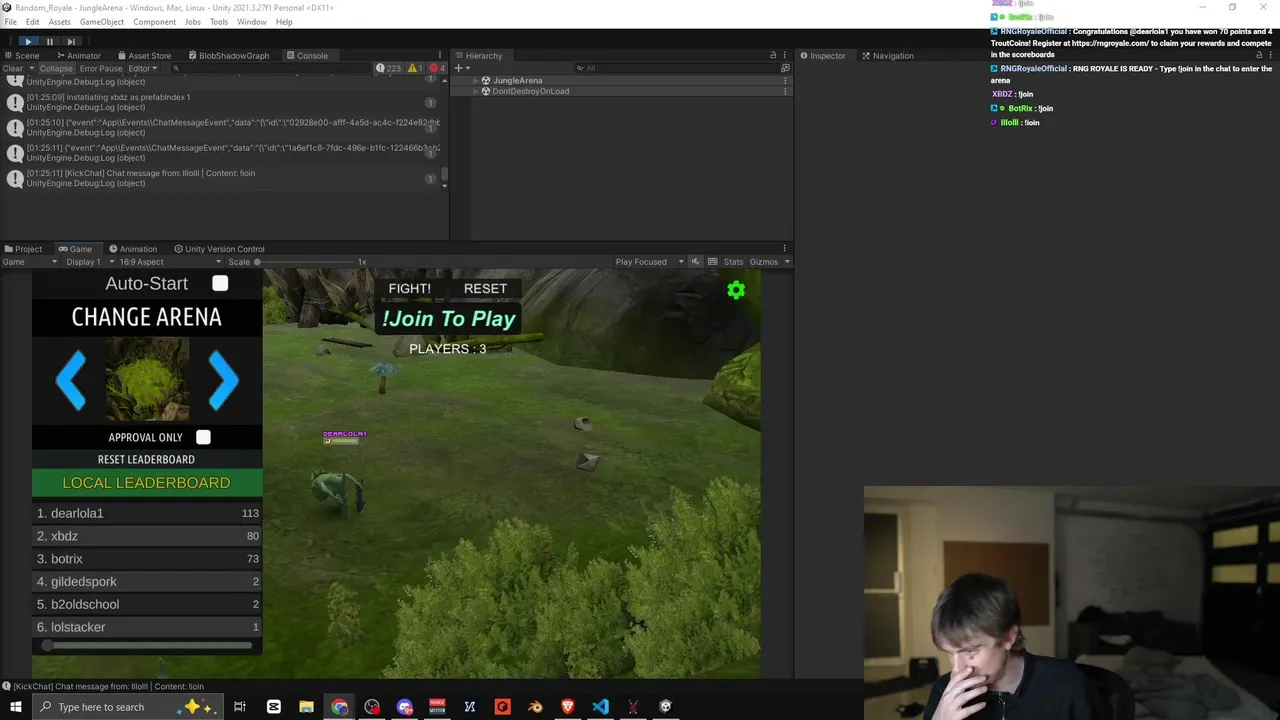
Task: Click the RESET LEADERBOARD button
Action: (x=146, y=459)
